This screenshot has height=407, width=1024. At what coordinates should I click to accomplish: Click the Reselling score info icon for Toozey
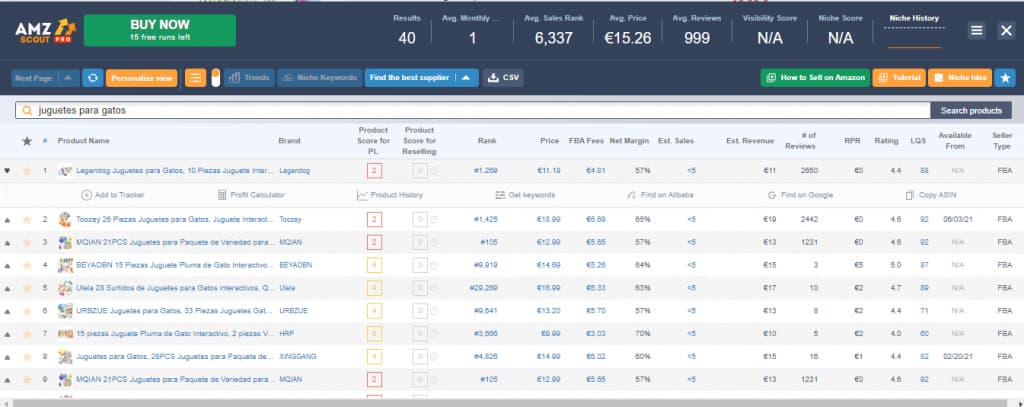click(x=434, y=220)
